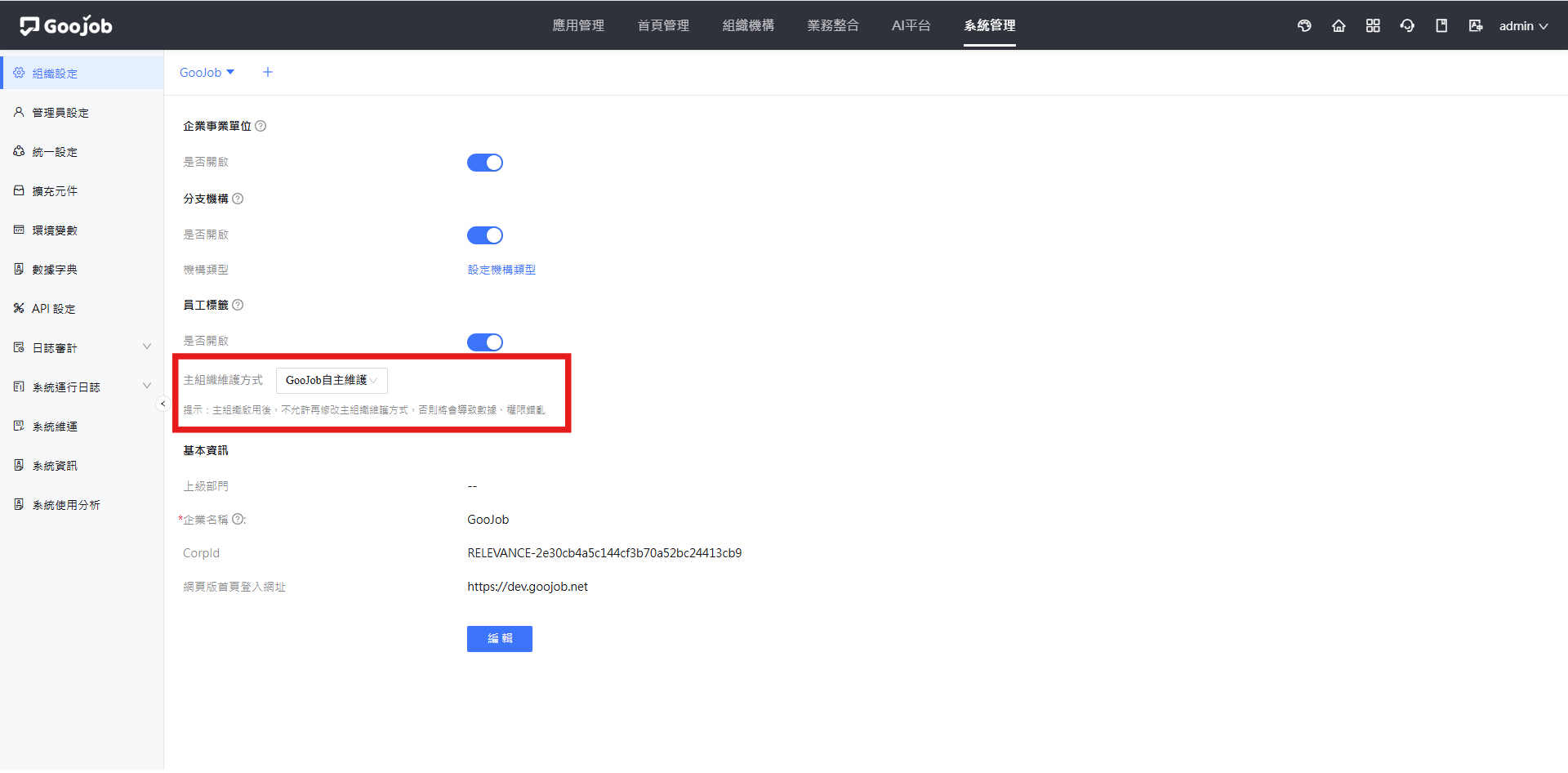Open the apps grid icon in header
1568x773 pixels.
(x=1373, y=26)
